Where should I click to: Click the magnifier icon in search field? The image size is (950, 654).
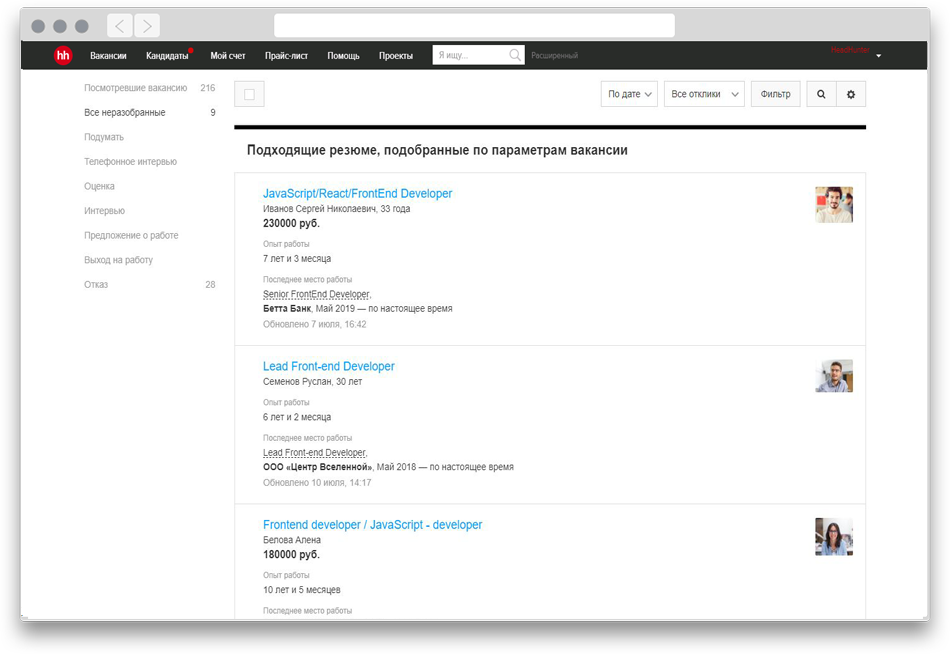click(515, 56)
